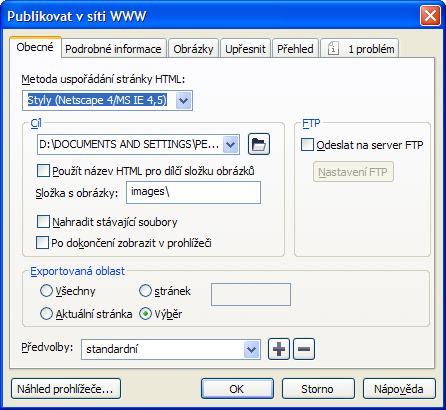Viewport: 446px width, 410px height.
Task: Show the Přehled tab
Action: [x=295, y=49]
